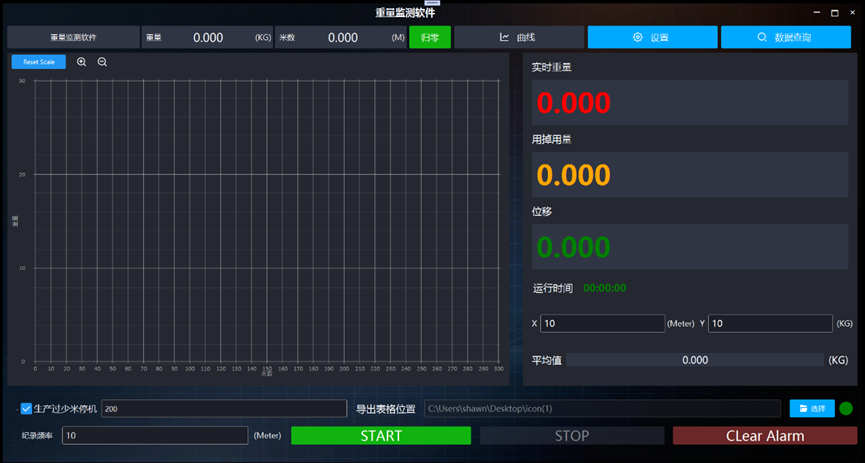Click the green 位移 value 0.000

pyautogui.click(x=574, y=247)
